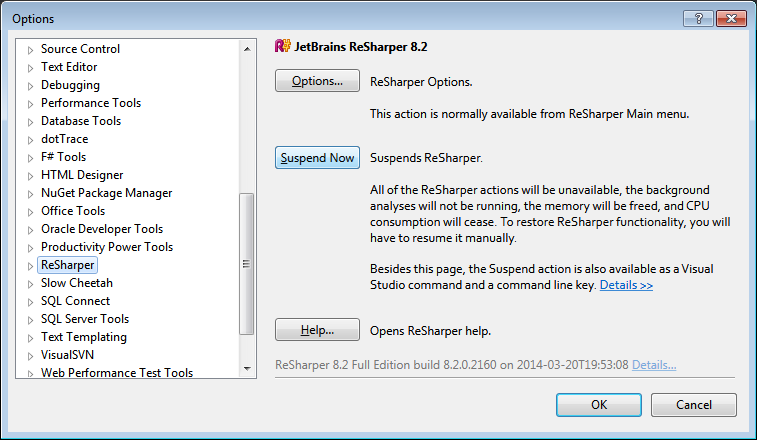Screen dimensions: 758x442
Task: Expand the ReSharper tree node arrow
Action: [x=31, y=265]
